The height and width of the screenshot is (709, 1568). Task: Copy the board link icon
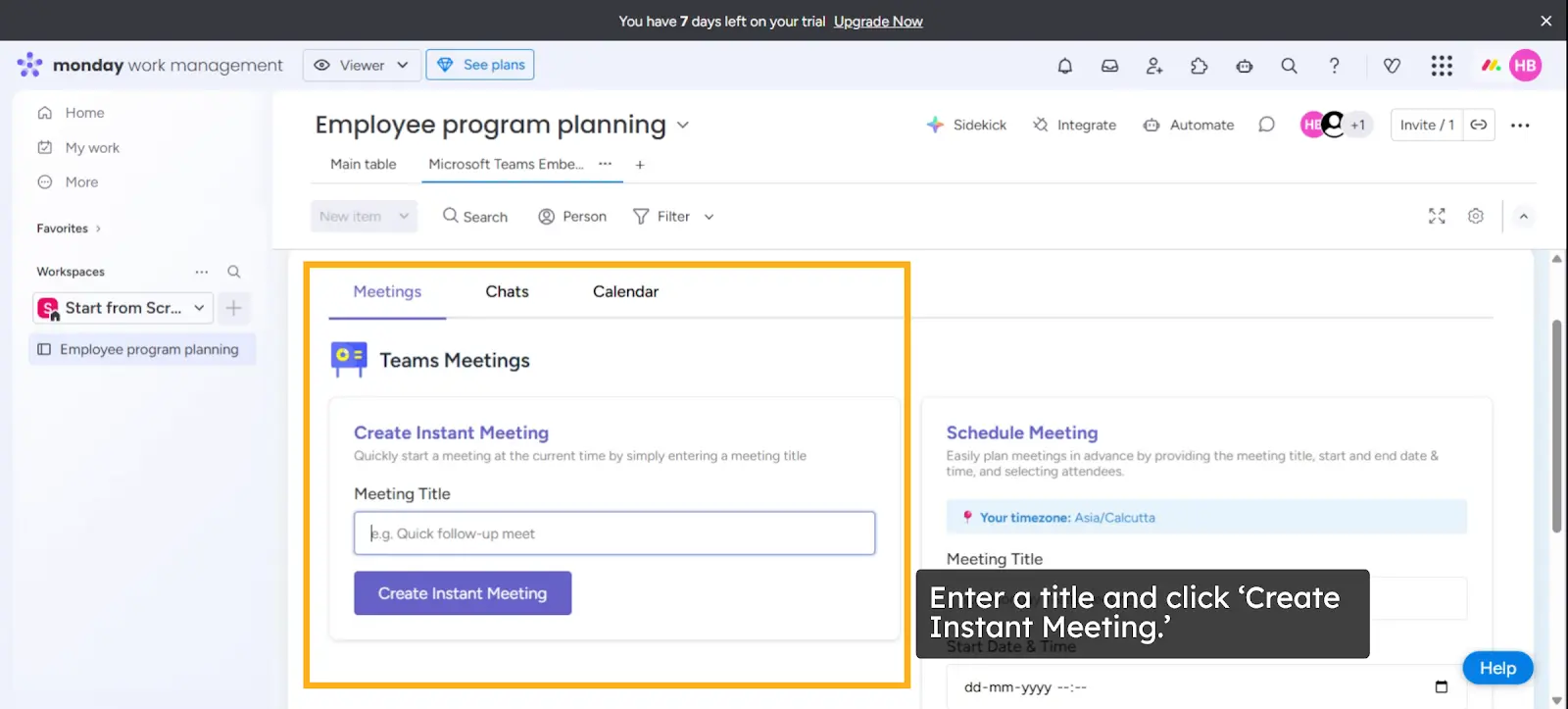1479,125
